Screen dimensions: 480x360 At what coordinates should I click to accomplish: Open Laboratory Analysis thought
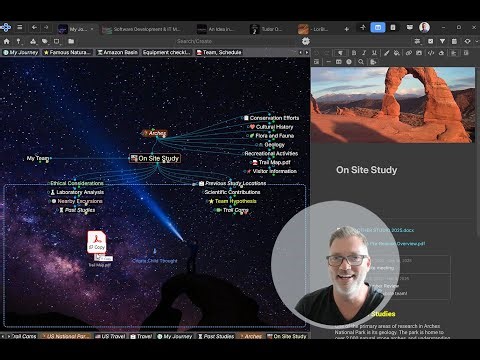click(77, 192)
